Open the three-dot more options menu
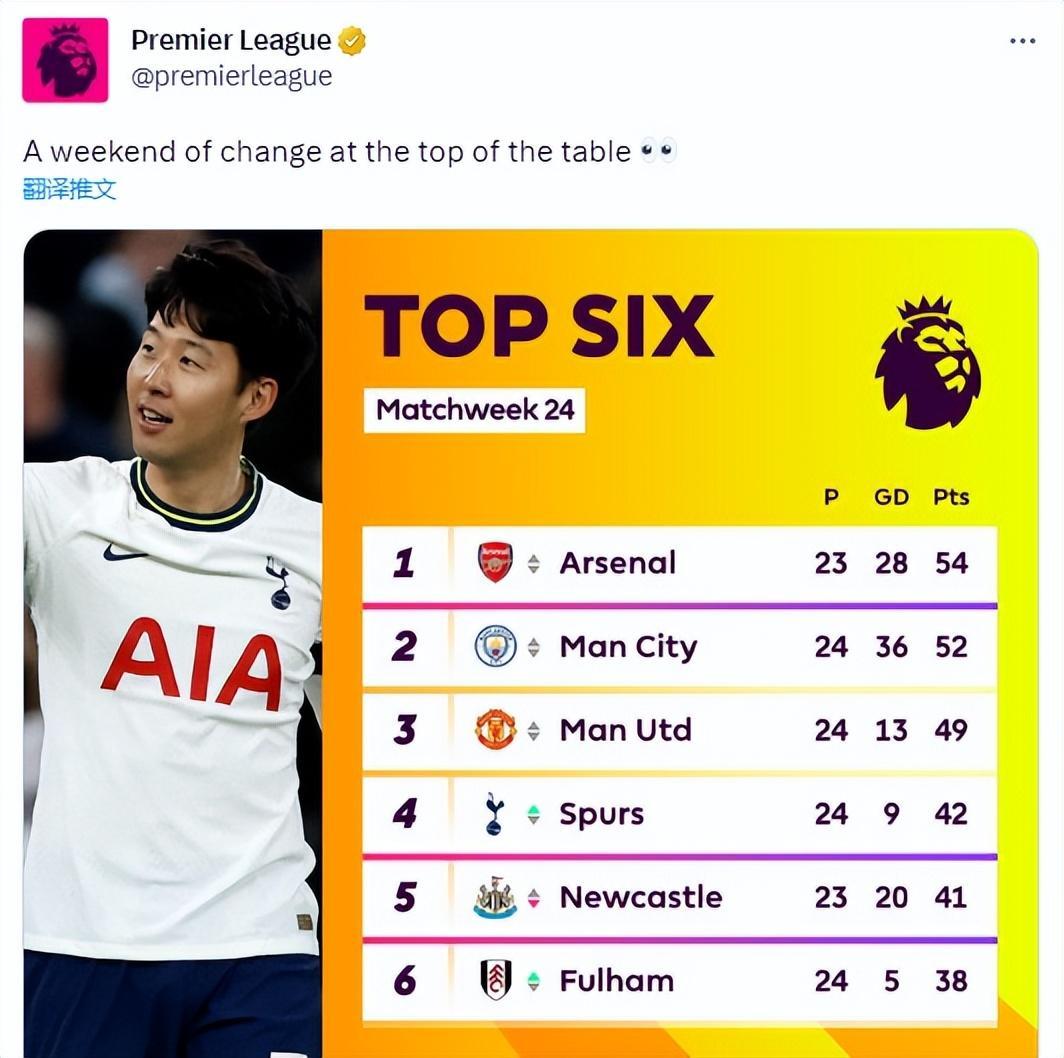 pyautogui.click(x=1022, y=41)
